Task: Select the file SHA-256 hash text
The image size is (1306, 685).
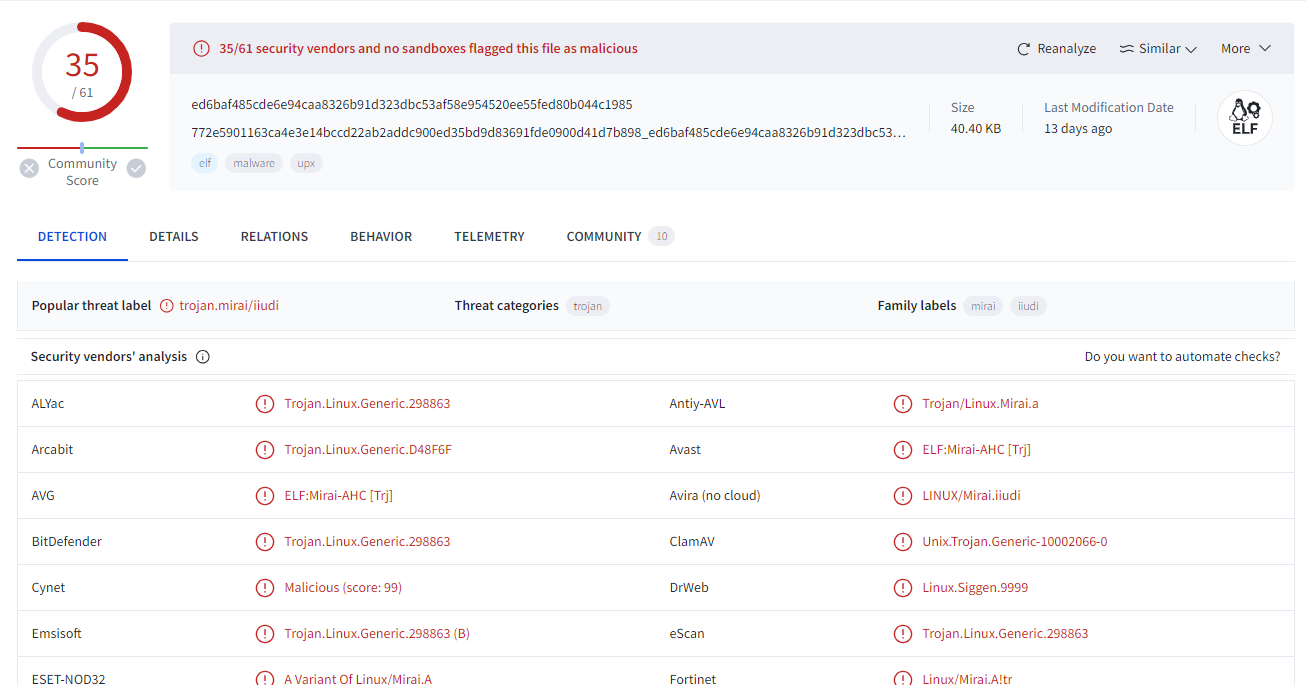Action: (411, 105)
